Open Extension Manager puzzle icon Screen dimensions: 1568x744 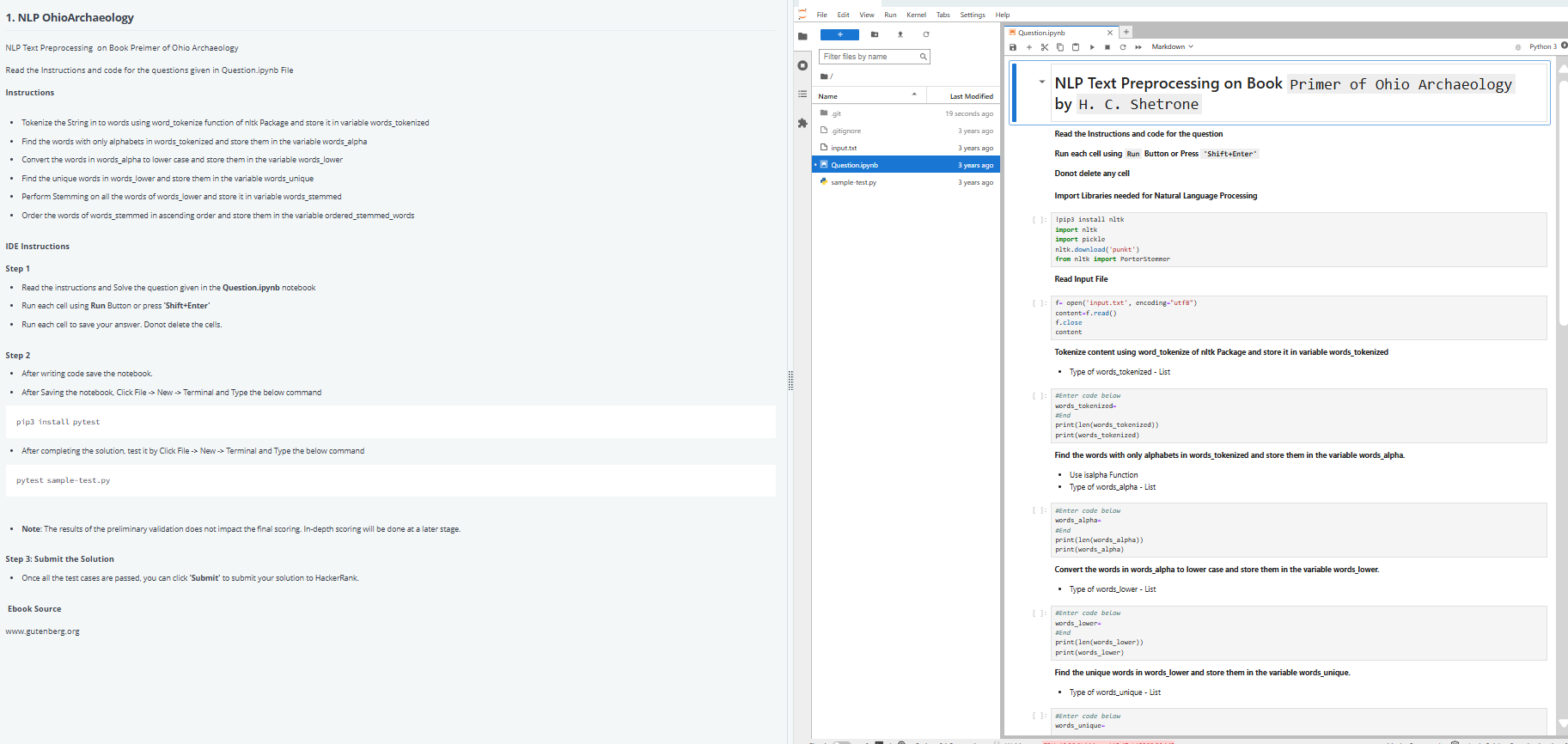(x=802, y=123)
